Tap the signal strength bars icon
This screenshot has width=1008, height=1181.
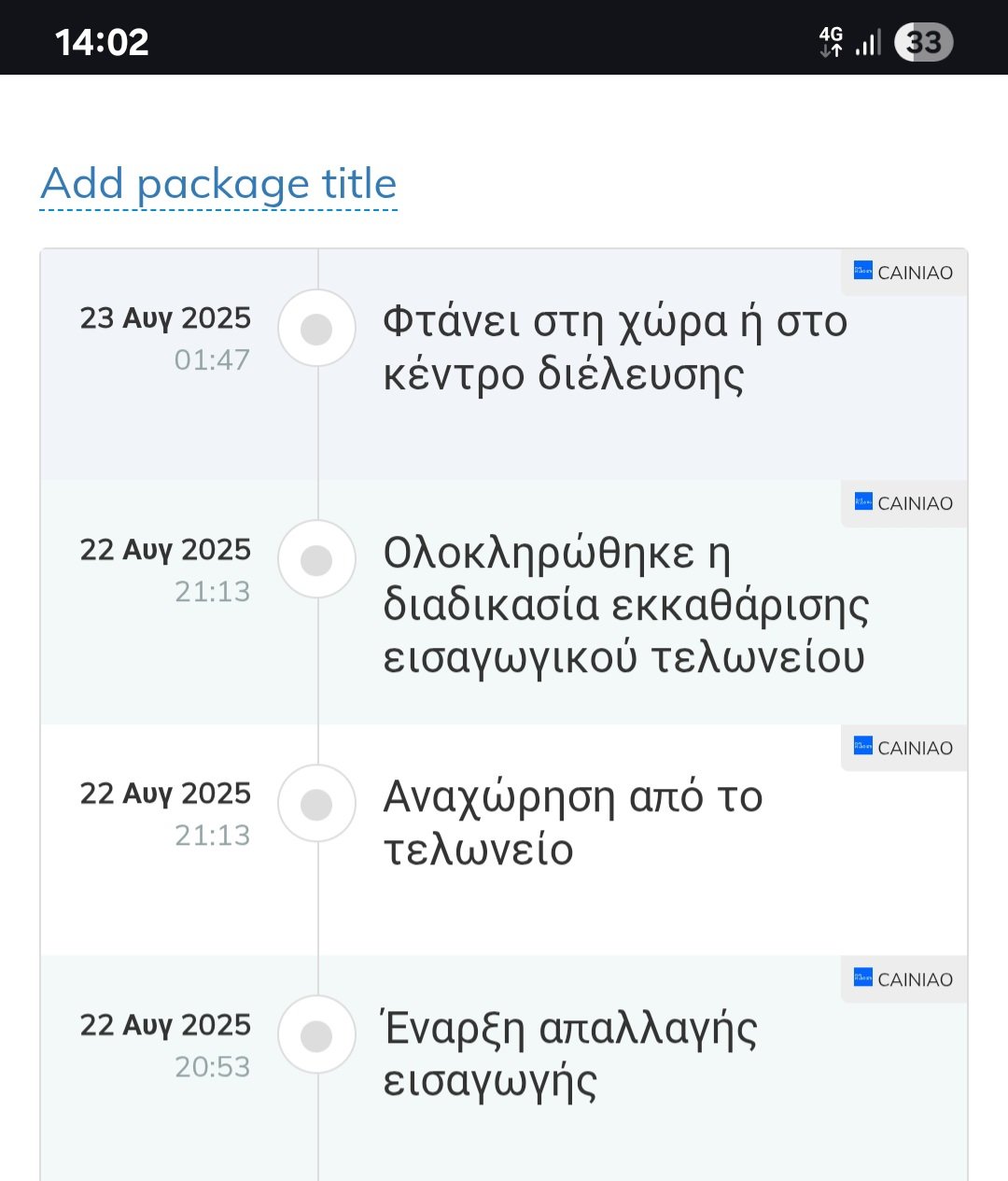[868, 42]
